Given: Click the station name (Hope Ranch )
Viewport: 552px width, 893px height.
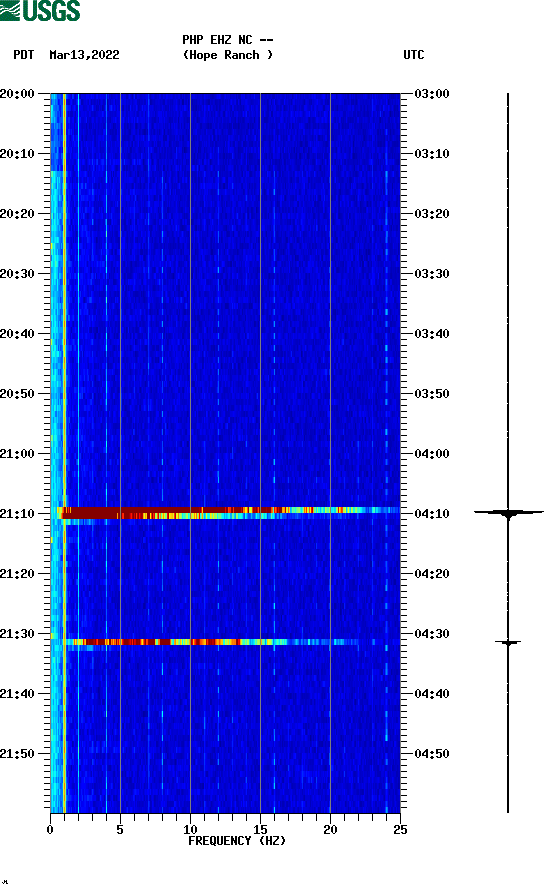Looking at the screenshot, I should (x=227, y=55).
